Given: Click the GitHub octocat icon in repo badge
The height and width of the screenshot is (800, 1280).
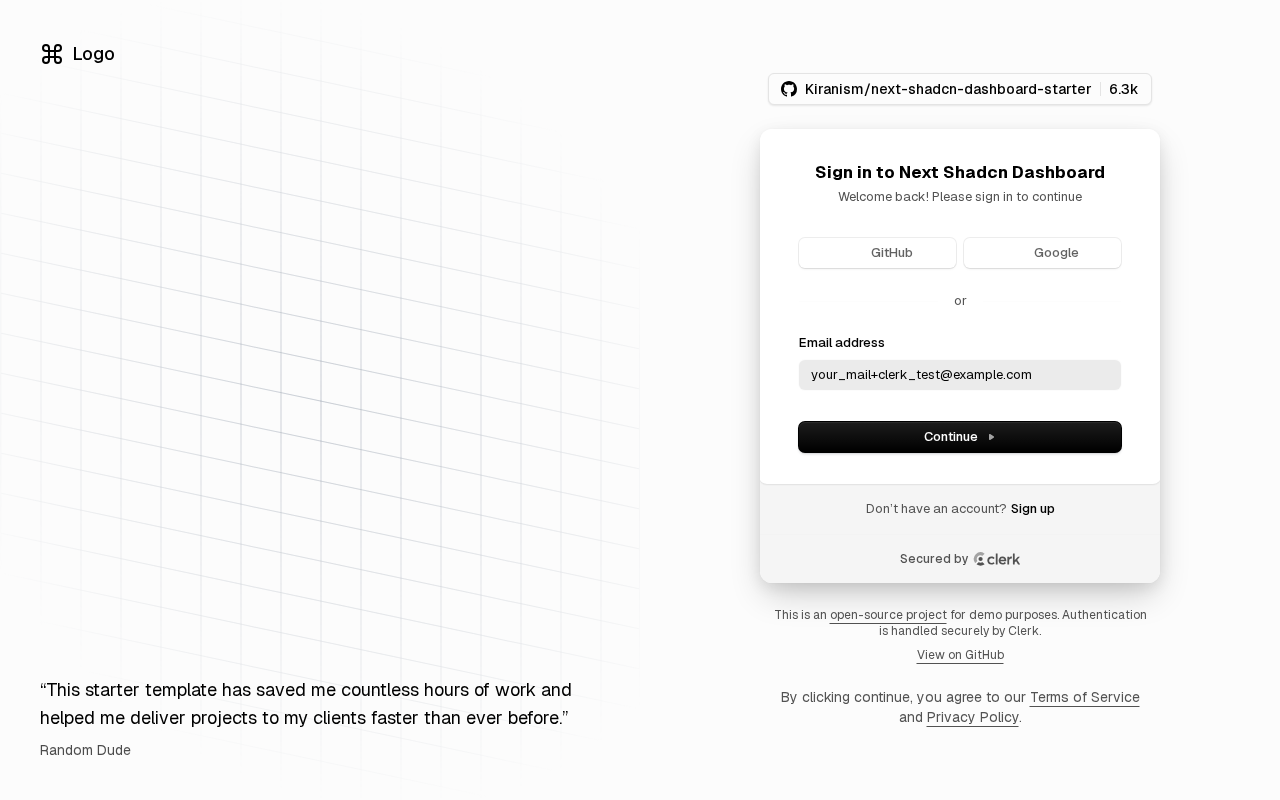Looking at the screenshot, I should tap(789, 89).
